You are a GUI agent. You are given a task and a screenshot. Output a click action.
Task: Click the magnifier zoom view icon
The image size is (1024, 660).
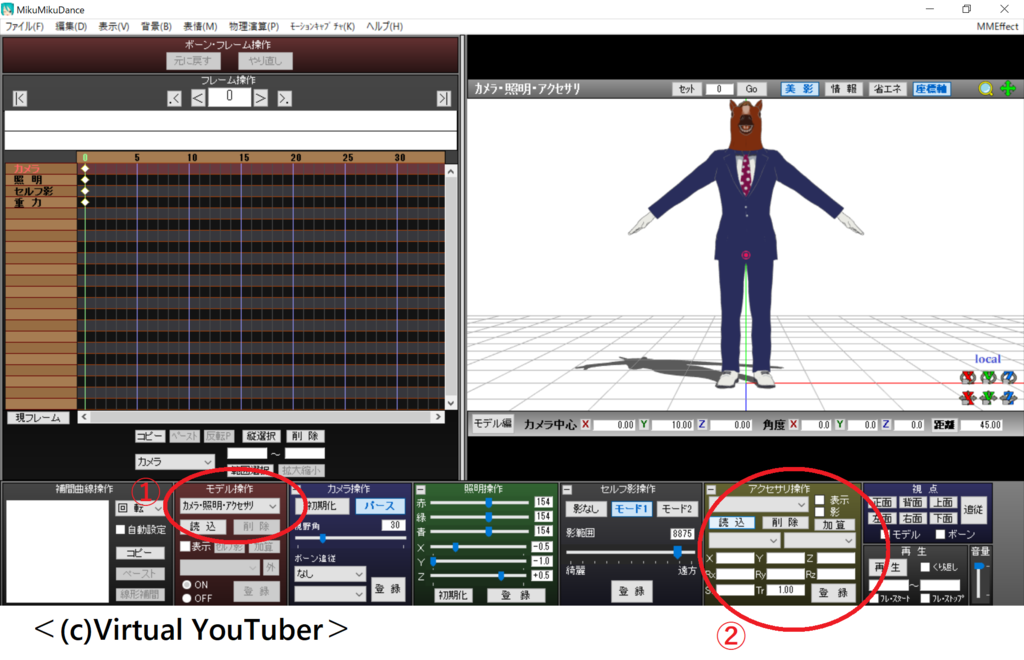985,89
